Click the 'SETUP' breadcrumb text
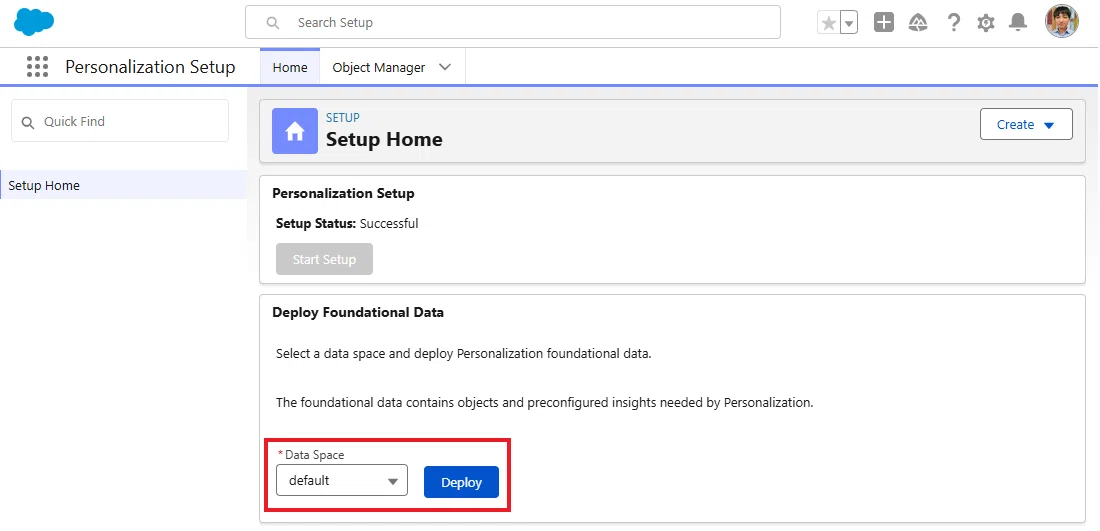The height and width of the screenshot is (531, 1100). pos(343,117)
